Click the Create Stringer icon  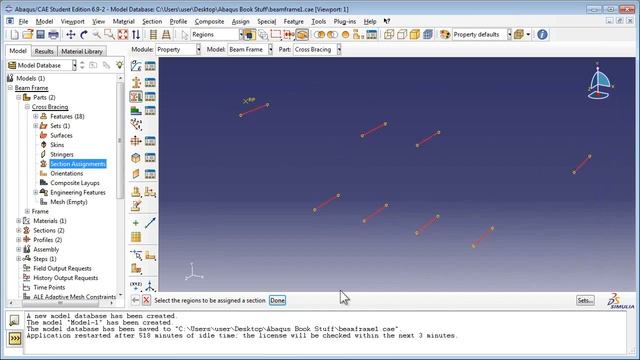[136, 174]
